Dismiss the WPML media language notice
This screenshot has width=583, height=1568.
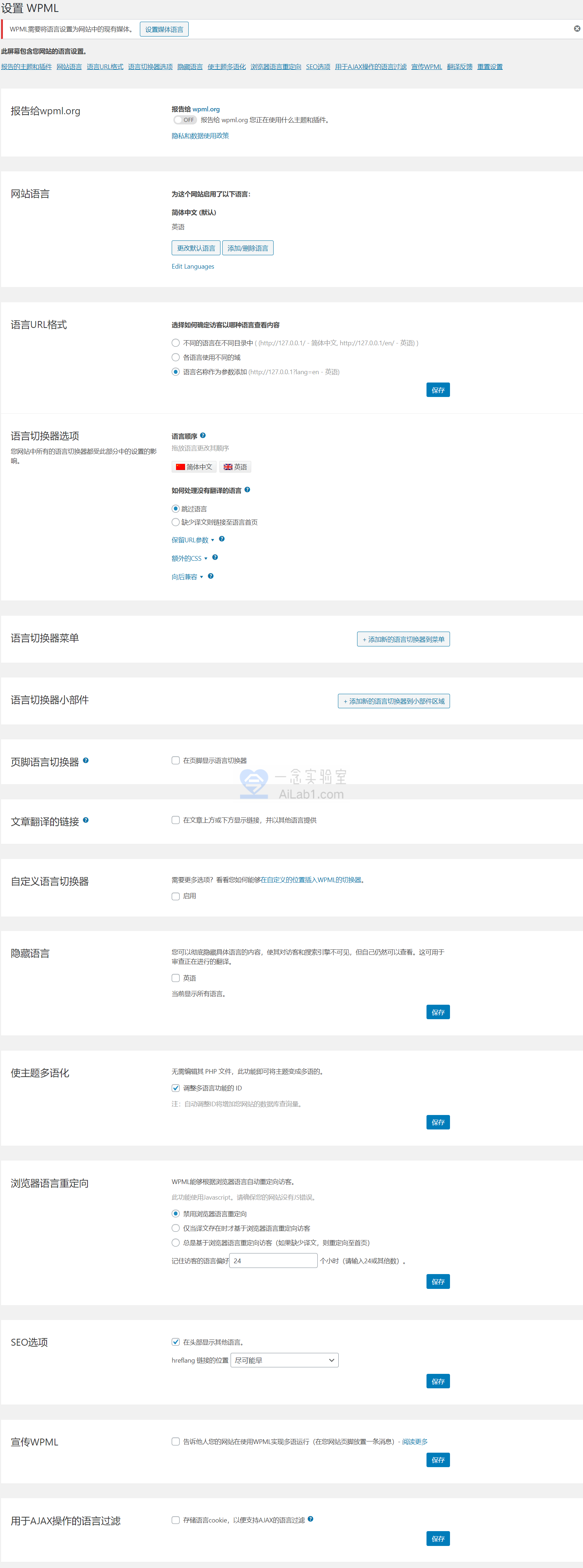576,29
